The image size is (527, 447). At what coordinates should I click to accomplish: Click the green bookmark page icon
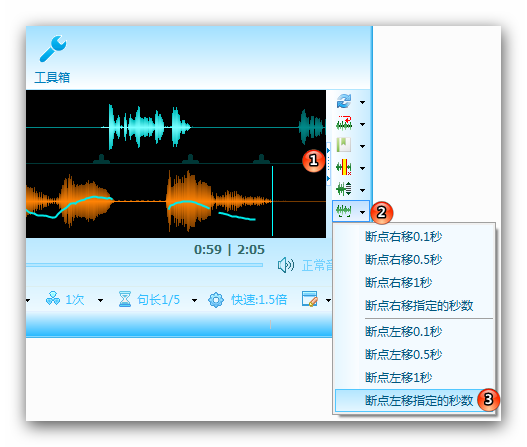344,145
